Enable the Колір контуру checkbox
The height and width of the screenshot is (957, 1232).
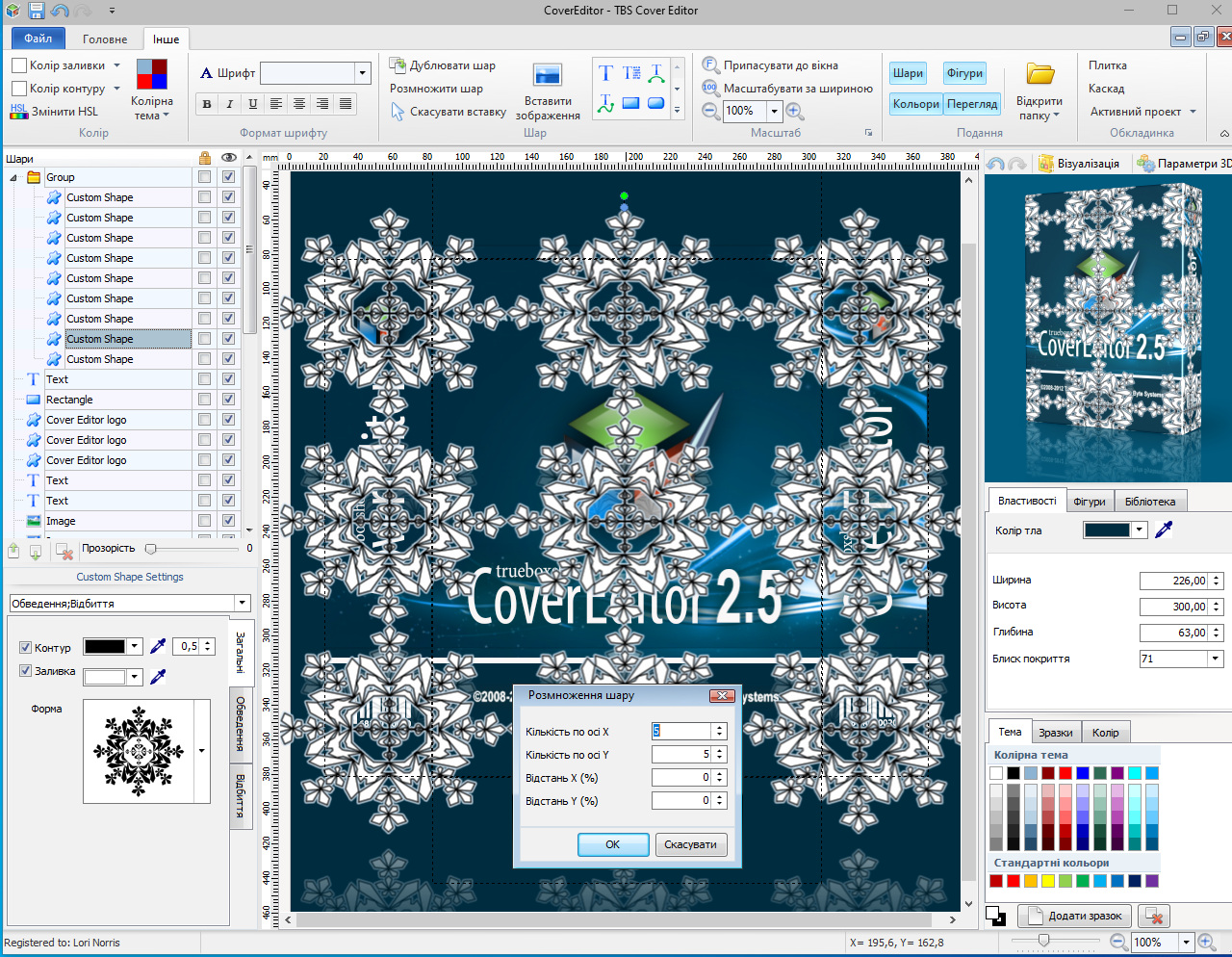pos(19,89)
